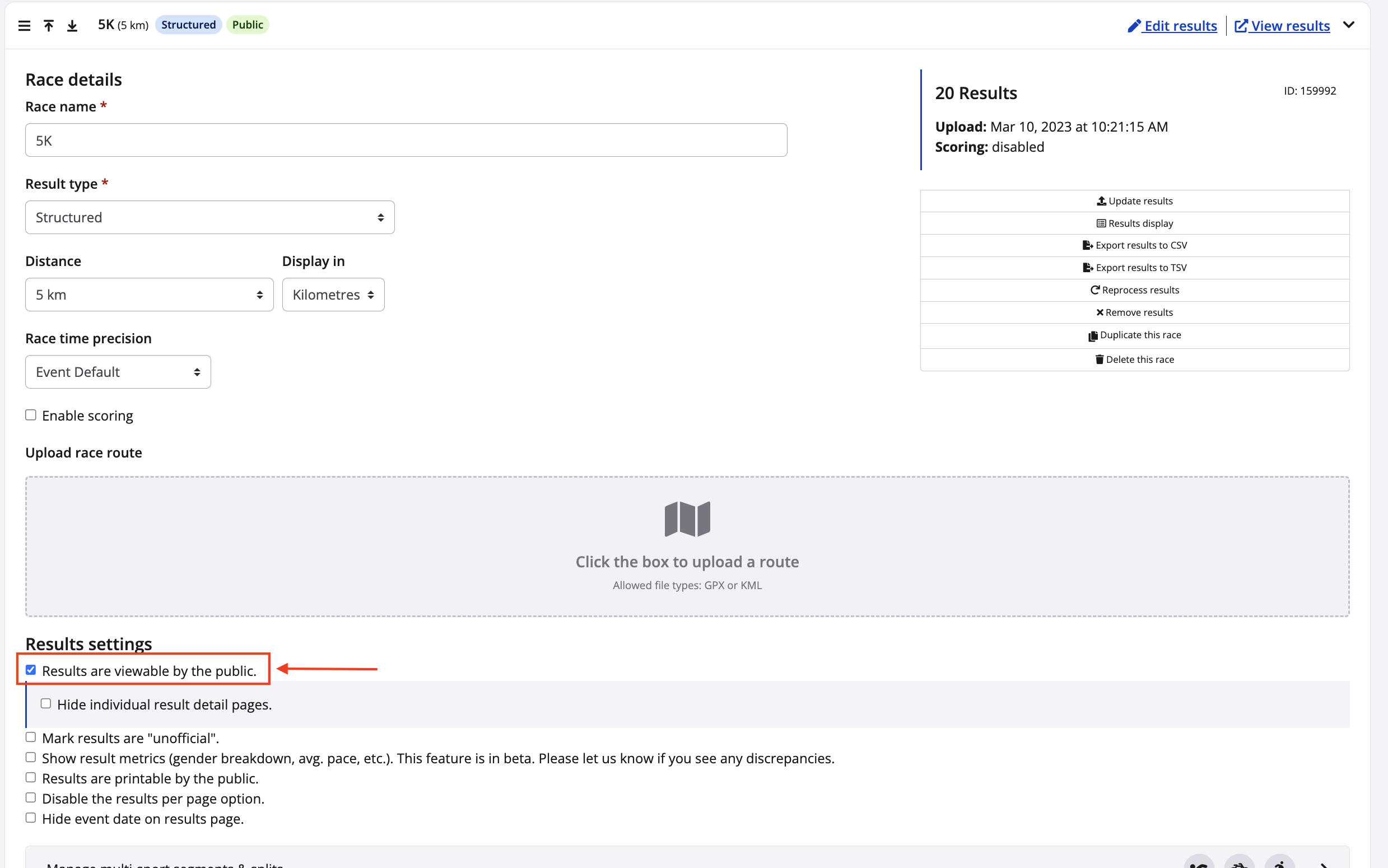Move race down with arrow icon
This screenshot has height=868, width=1388.
click(72, 25)
